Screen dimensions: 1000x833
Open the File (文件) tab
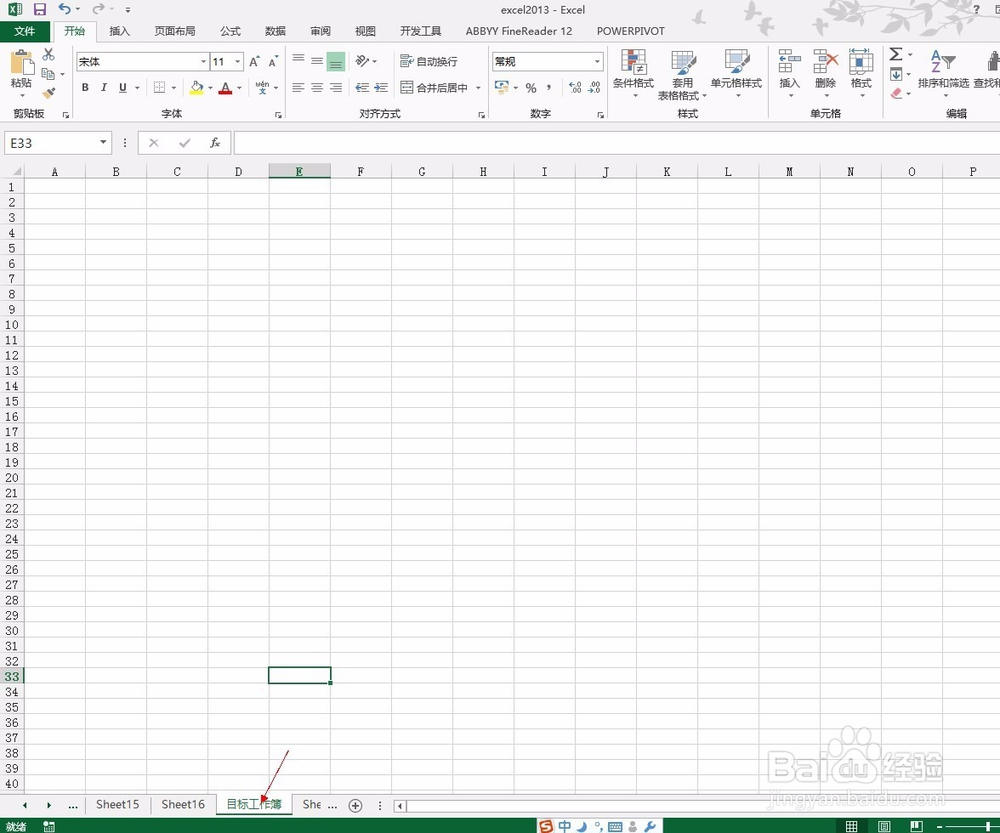pyautogui.click(x=24, y=31)
